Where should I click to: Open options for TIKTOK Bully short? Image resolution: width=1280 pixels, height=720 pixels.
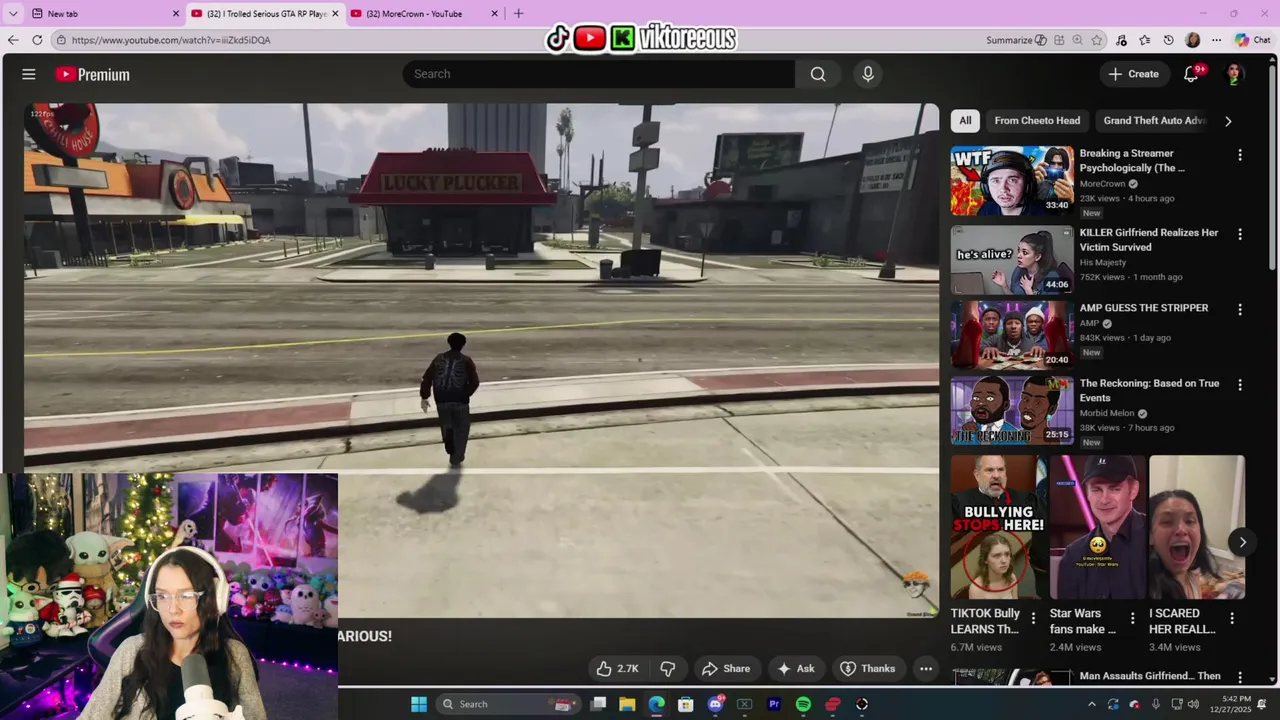pos(1034,618)
